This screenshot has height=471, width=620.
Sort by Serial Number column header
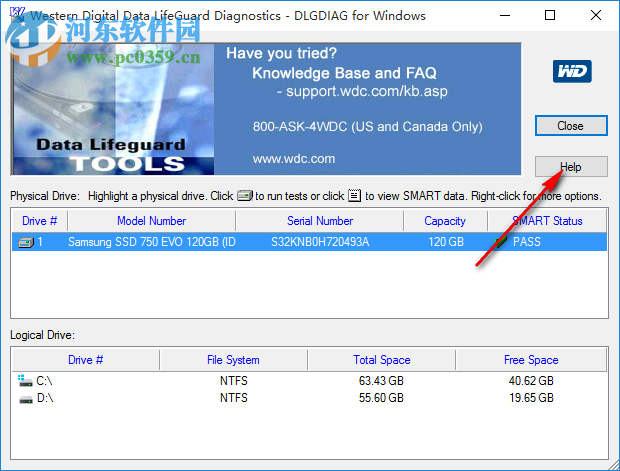tap(320, 221)
